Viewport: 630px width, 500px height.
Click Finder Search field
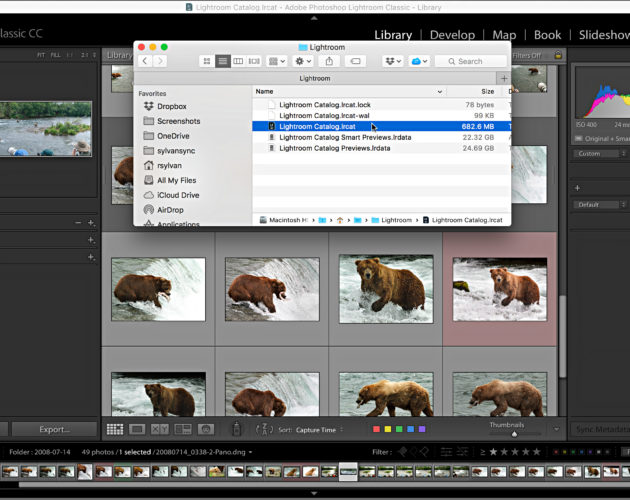[x=471, y=61]
